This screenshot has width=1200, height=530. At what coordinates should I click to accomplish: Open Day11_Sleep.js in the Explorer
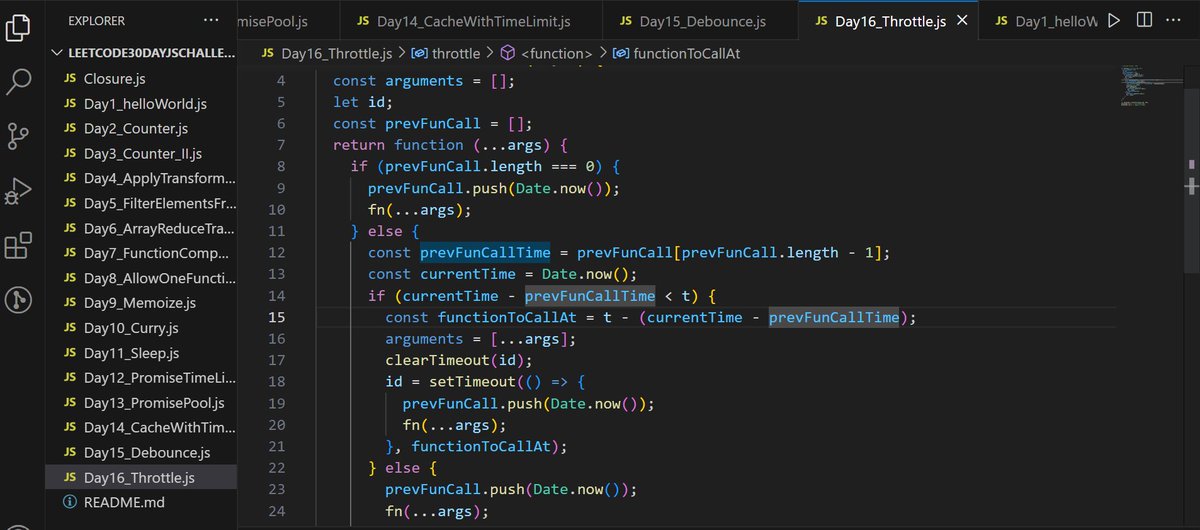click(141, 354)
